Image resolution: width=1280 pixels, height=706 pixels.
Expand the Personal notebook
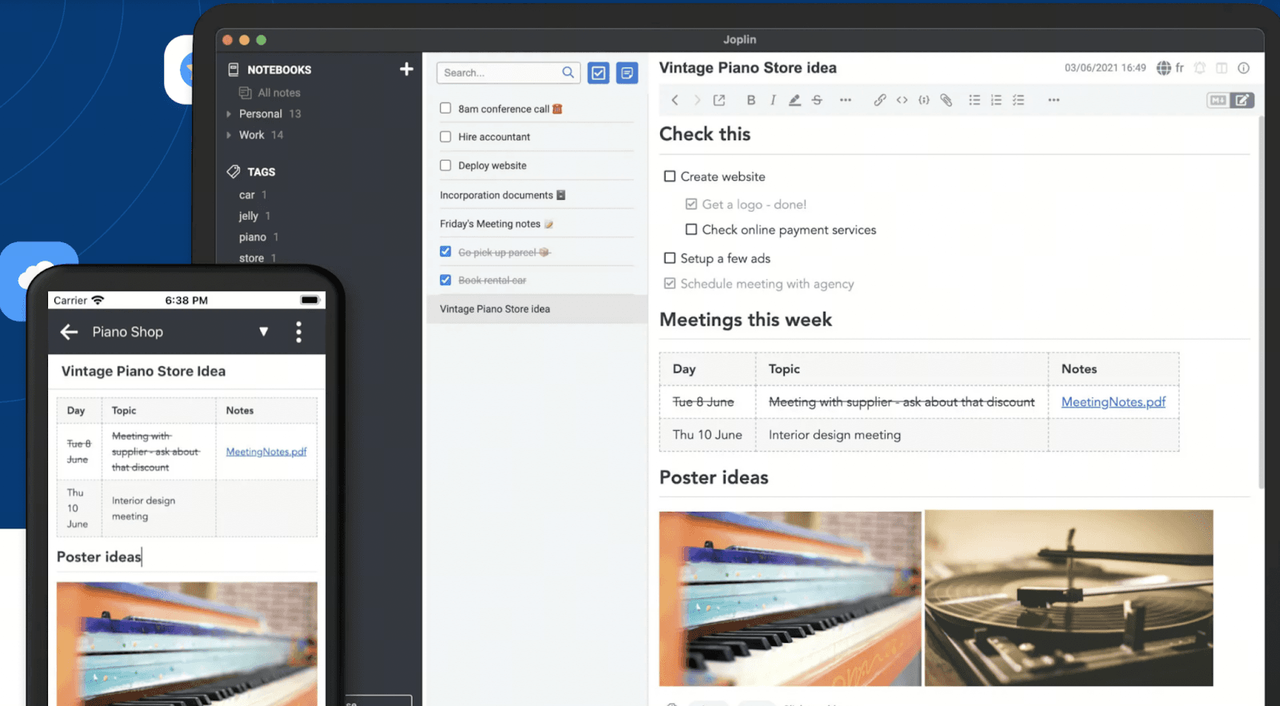click(x=229, y=114)
